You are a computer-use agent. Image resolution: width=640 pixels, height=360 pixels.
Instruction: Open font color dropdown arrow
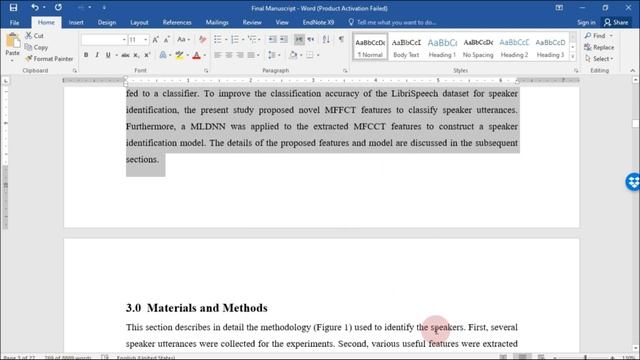(x=204, y=55)
